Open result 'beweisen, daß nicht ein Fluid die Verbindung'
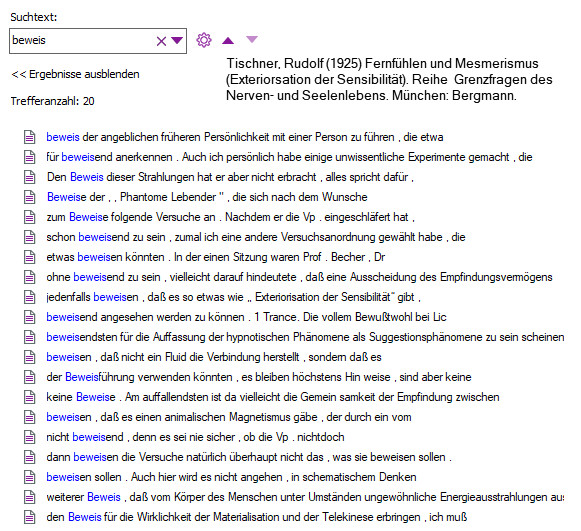Screen dimensions: 581x531 [214, 357]
